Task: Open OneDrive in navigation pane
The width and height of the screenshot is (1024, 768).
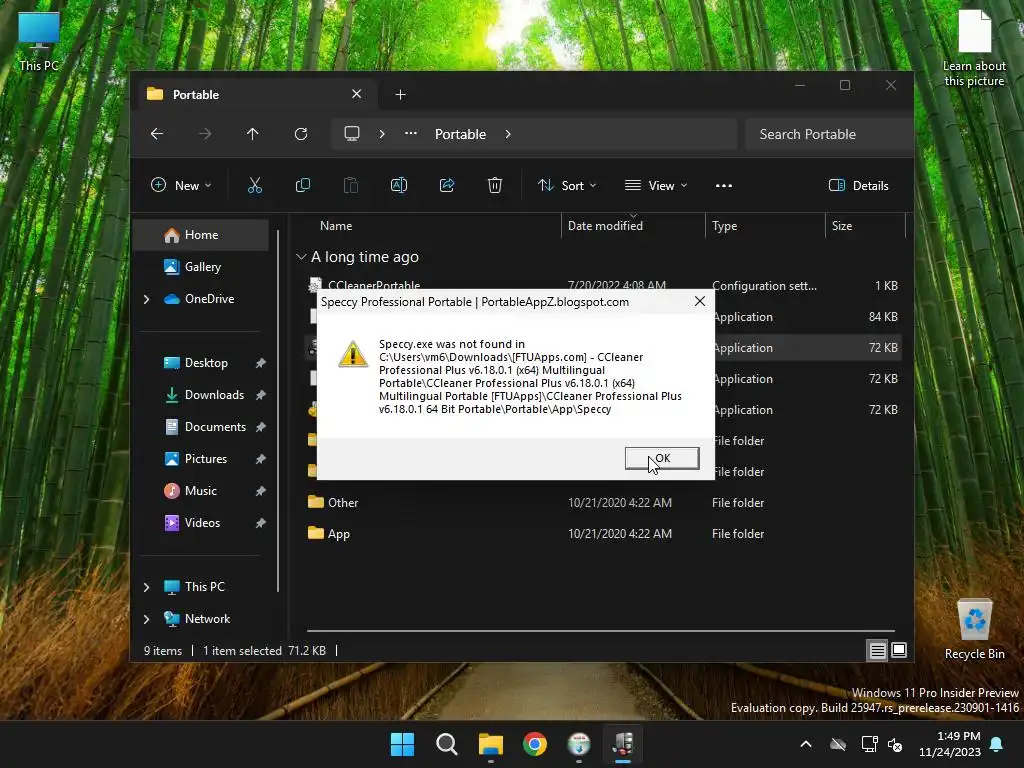Action: [x=209, y=298]
